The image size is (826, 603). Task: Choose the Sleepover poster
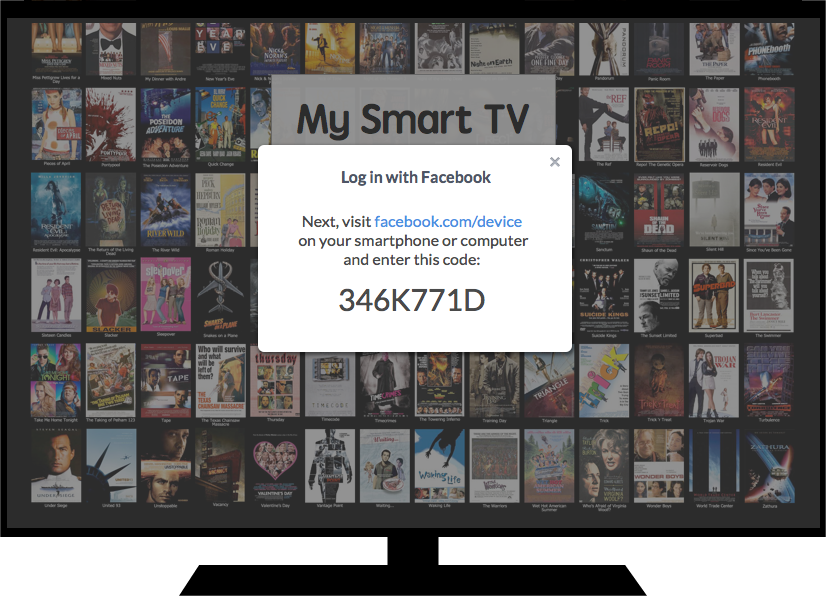pyautogui.click(x=165, y=295)
